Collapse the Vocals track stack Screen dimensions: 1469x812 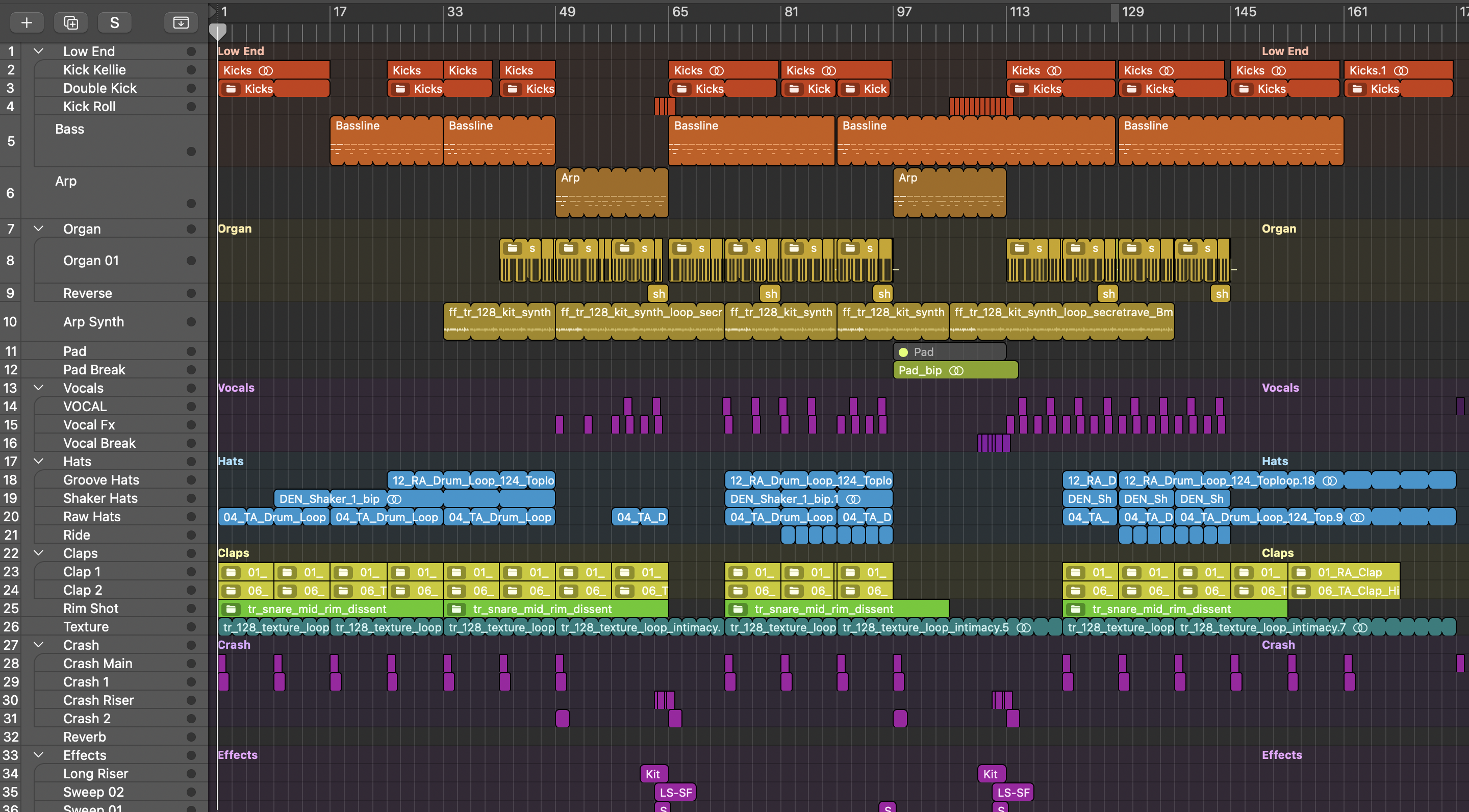[38, 388]
